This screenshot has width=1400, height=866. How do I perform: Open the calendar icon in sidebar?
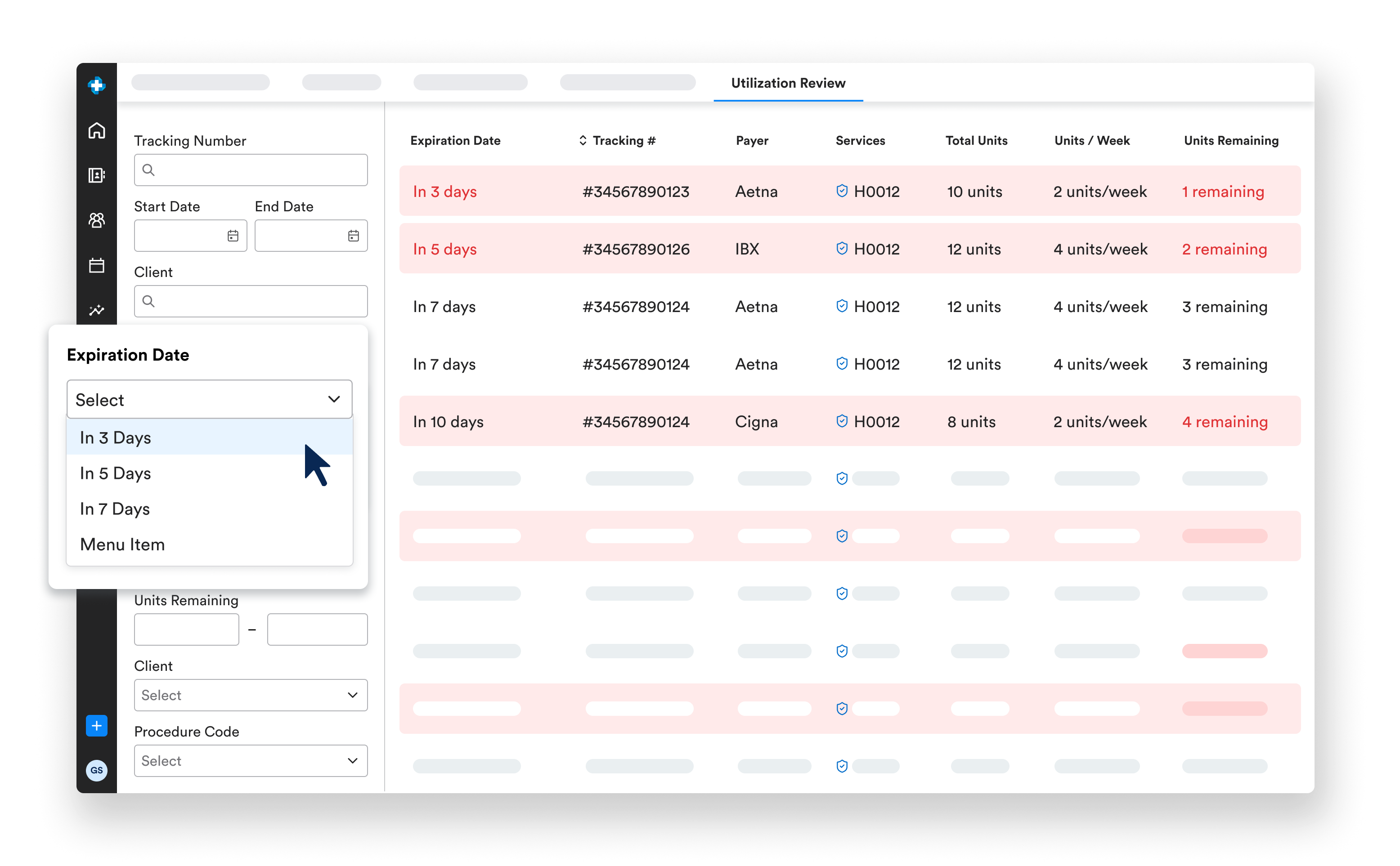click(x=96, y=265)
